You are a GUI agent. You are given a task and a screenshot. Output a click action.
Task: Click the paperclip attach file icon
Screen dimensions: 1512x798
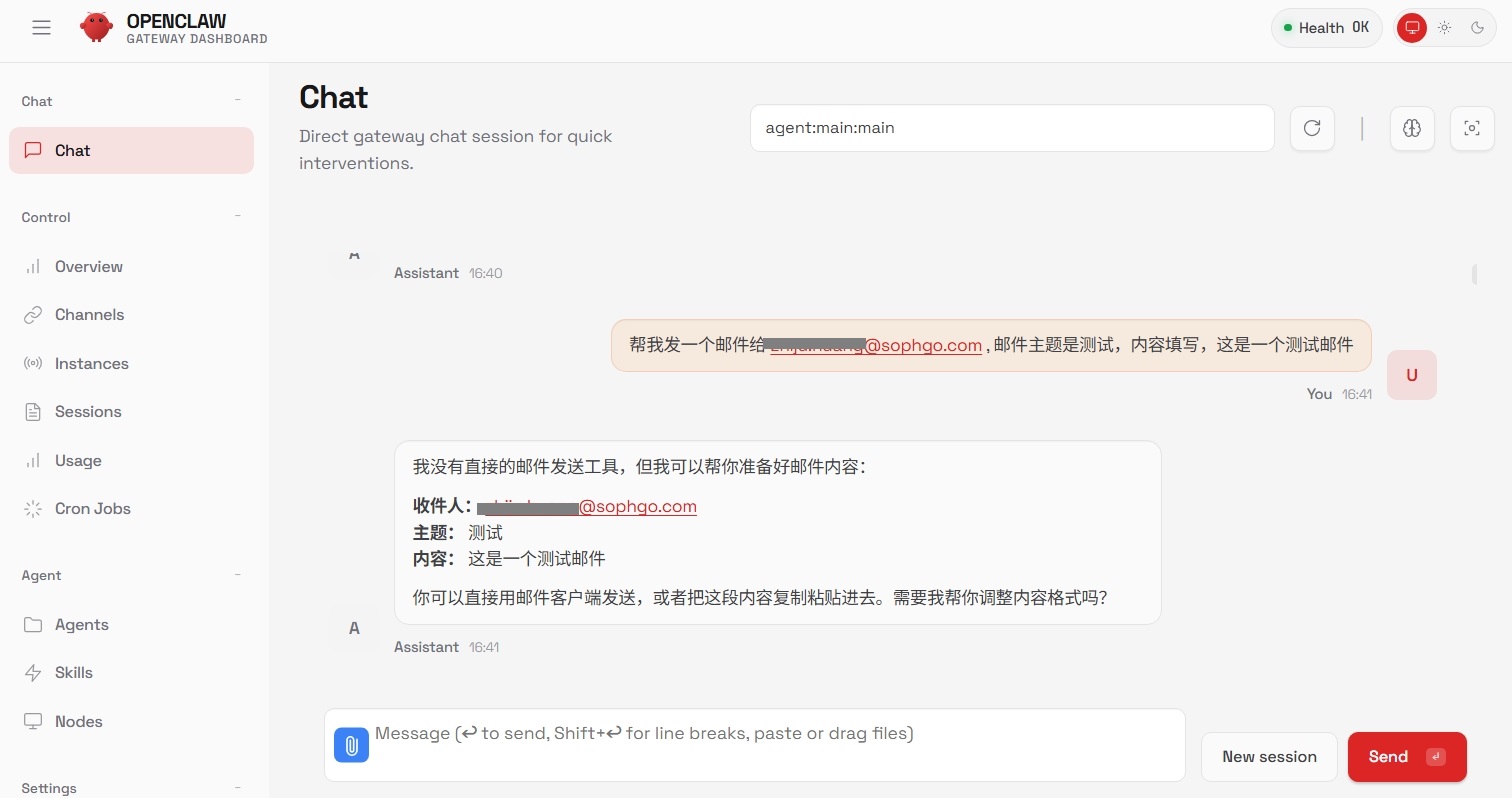(x=351, y=745)
